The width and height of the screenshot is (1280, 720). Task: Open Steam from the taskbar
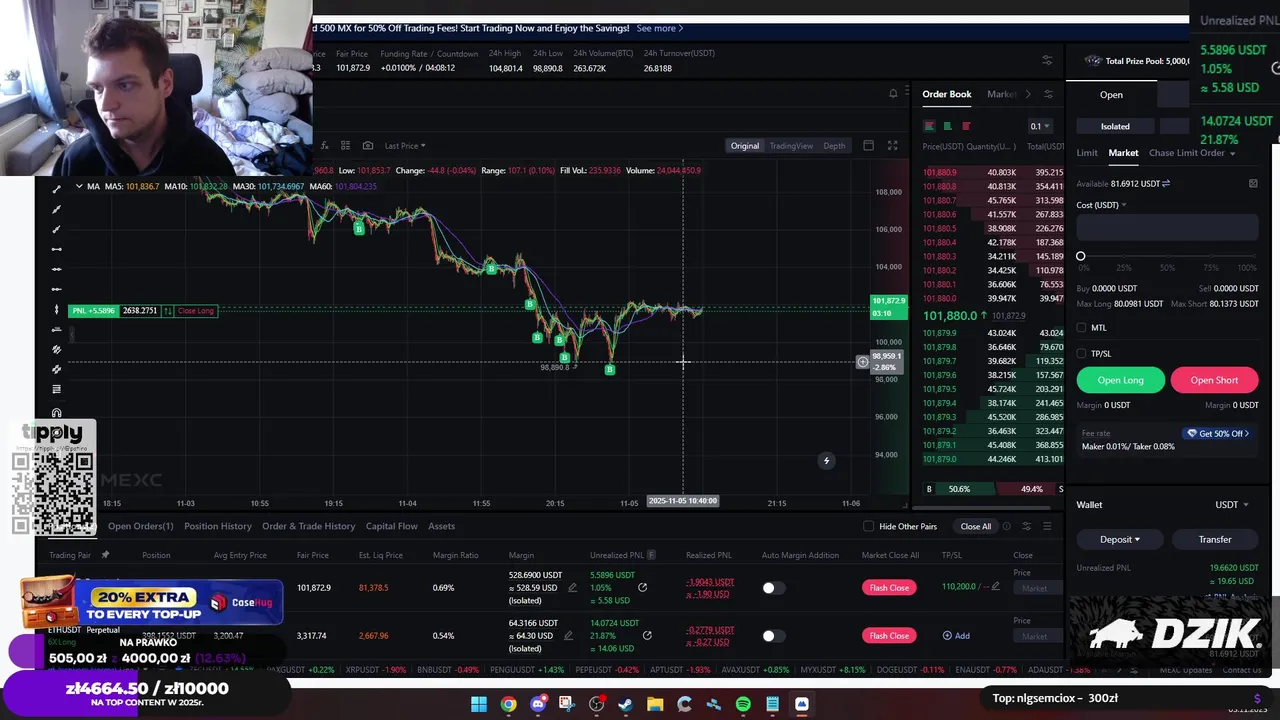626,705
